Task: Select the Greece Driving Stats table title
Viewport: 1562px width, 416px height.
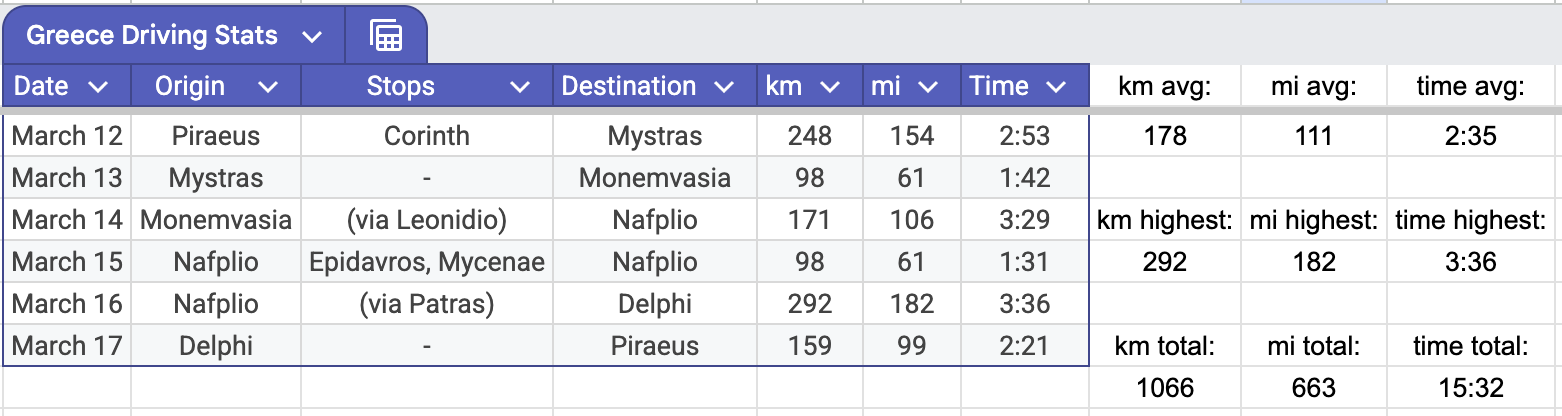Action: coord(152,36)
